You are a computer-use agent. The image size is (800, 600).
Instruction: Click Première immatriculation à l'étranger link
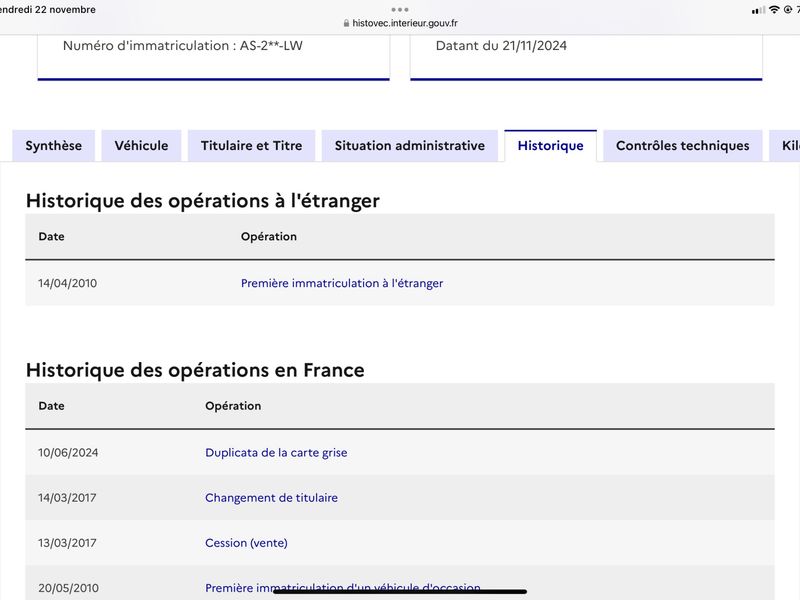(342, 283)
